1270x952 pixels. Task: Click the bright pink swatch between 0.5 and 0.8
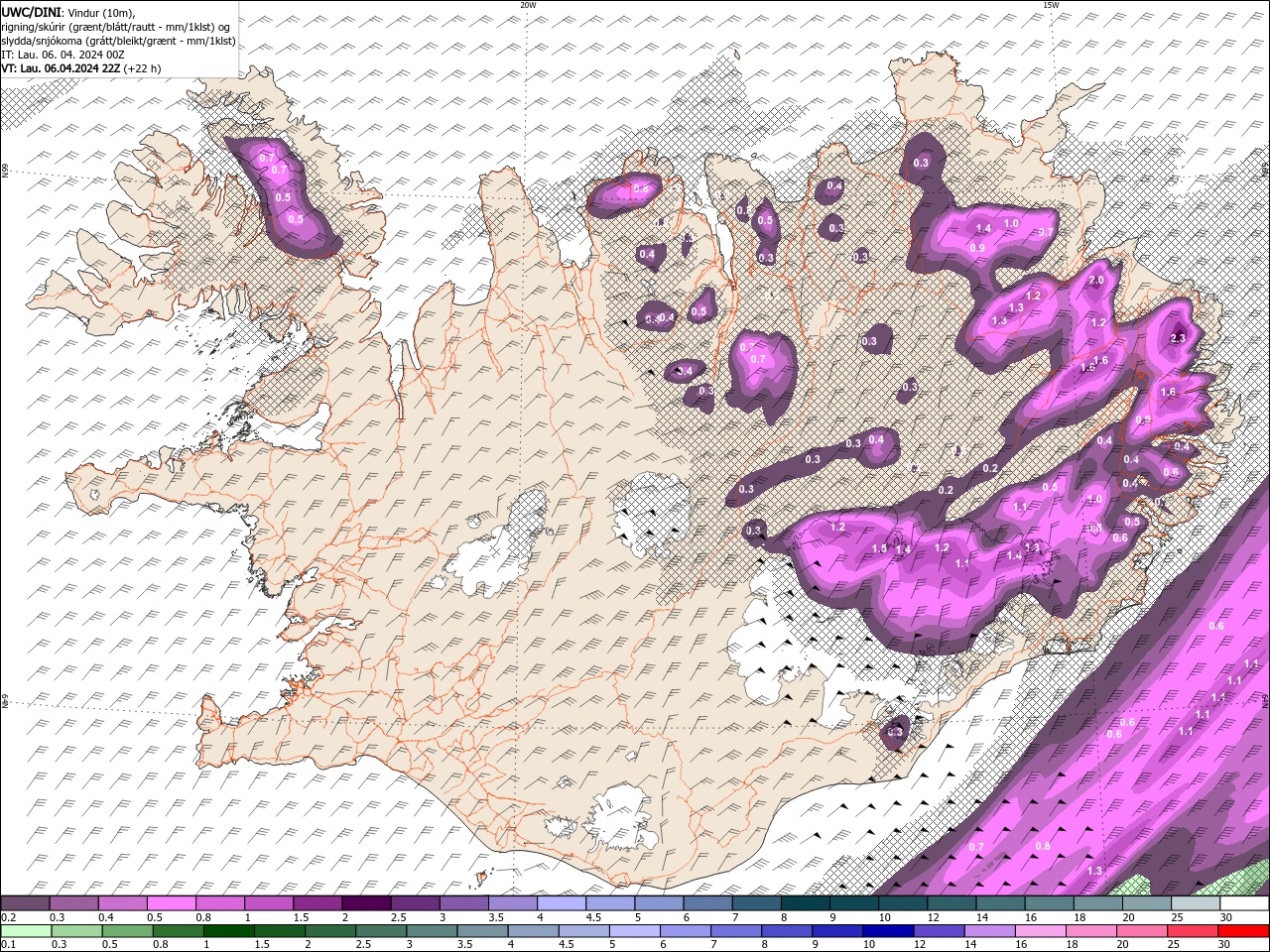pos(171,903)
